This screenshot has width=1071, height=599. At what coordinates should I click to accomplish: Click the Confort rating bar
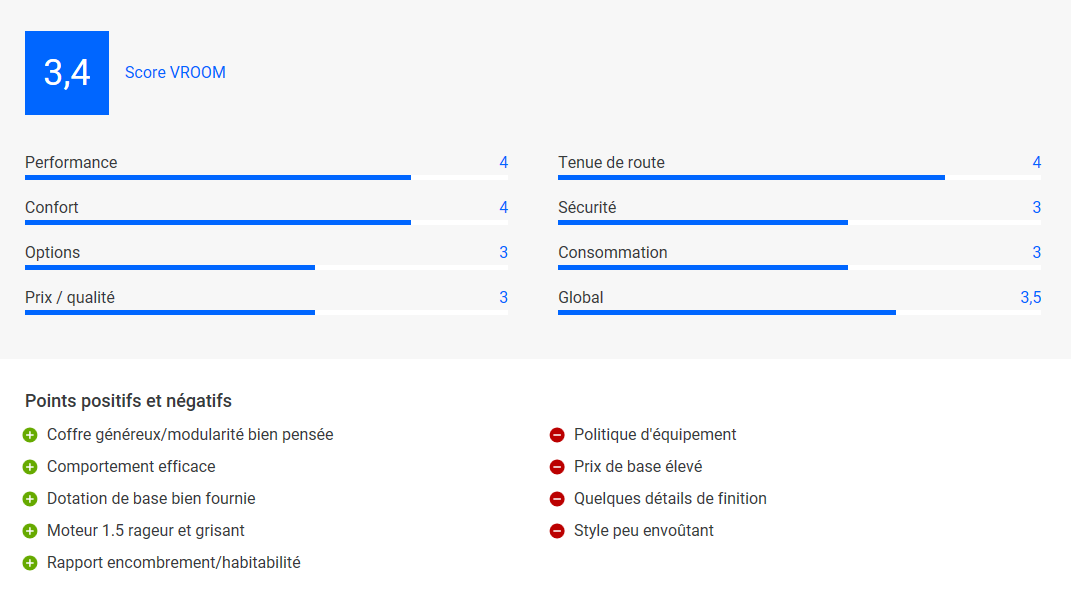[x=266, y=223]
